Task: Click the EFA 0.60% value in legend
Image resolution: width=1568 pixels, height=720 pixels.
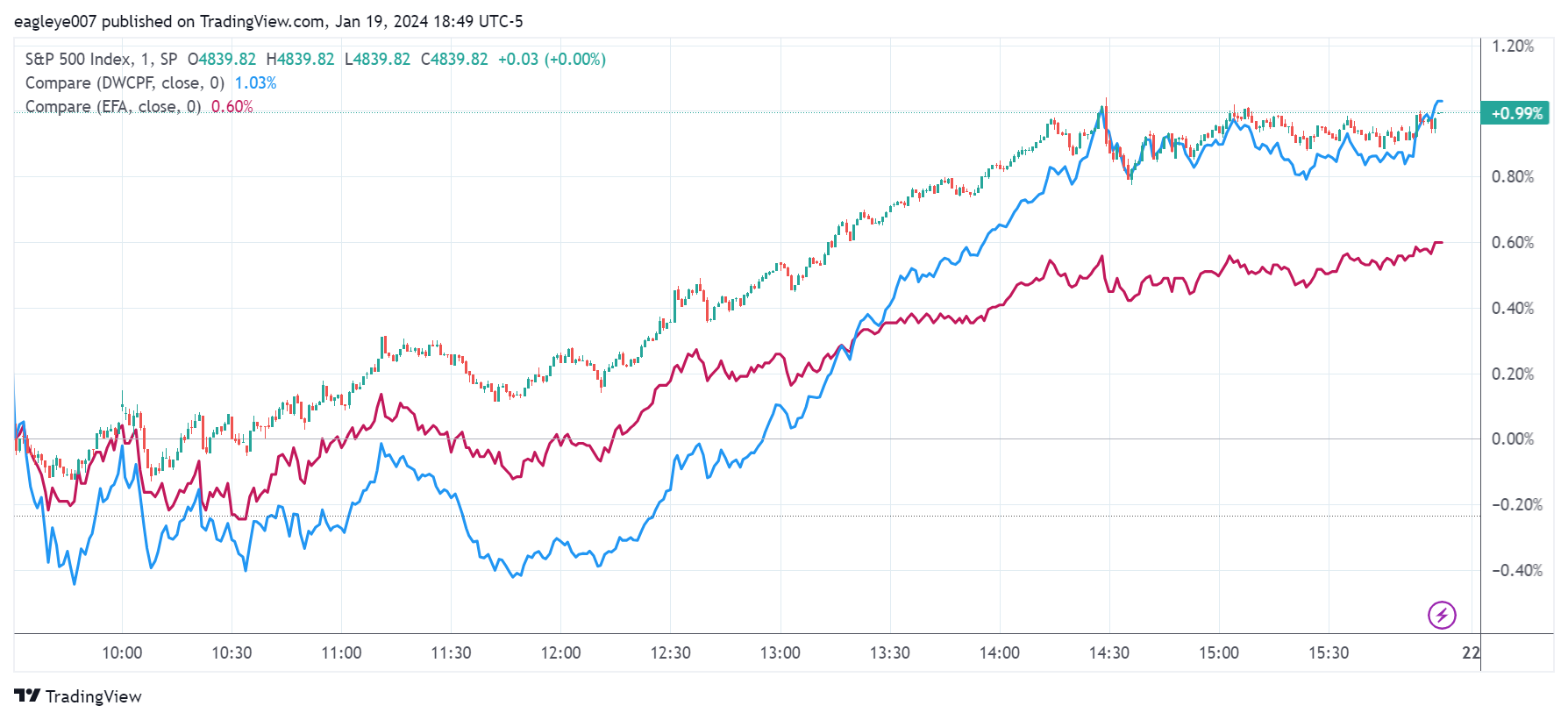Action: point(232,107)
